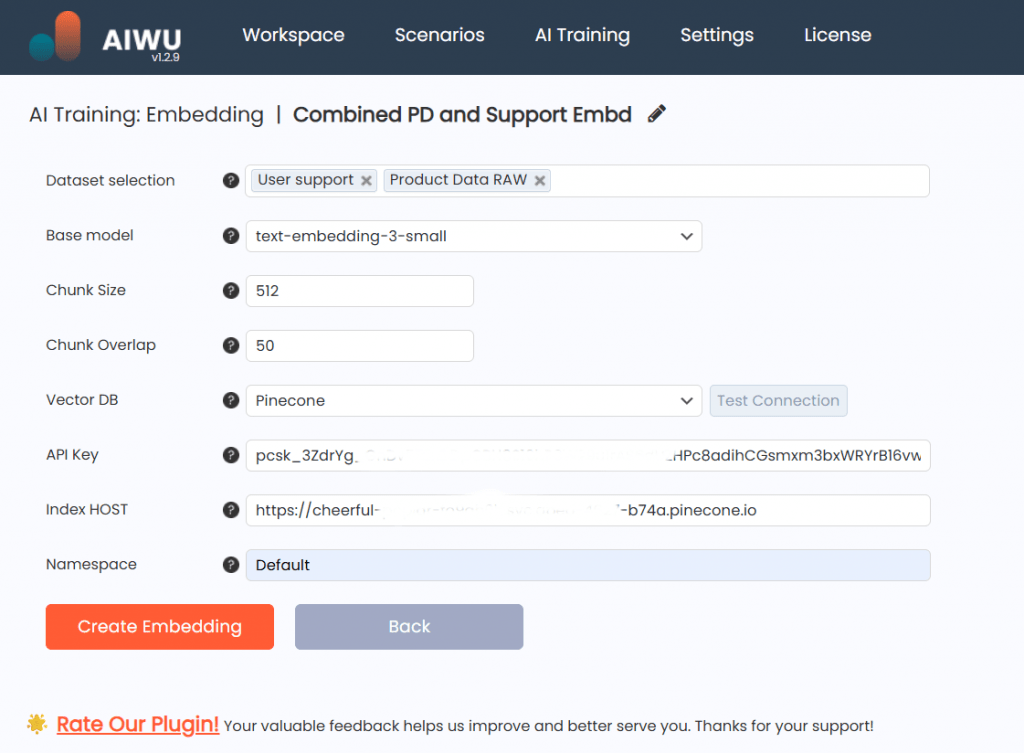Image resolution: width=1024 pixels, height=753 pixels.
Task: Open help icon for Namespace
Action: click(231, 565)
